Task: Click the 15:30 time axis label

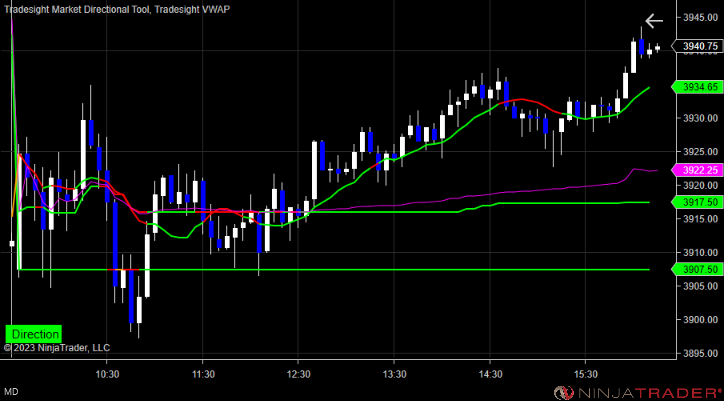Action: pyautogui.click(x=585, y=374)
